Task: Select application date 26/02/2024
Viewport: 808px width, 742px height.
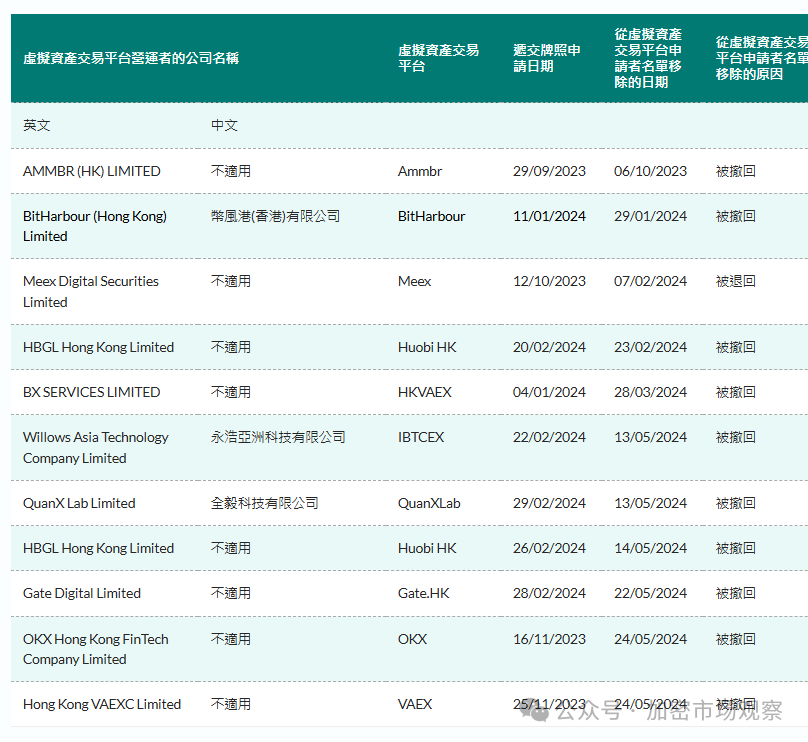Action: (549, 548)
